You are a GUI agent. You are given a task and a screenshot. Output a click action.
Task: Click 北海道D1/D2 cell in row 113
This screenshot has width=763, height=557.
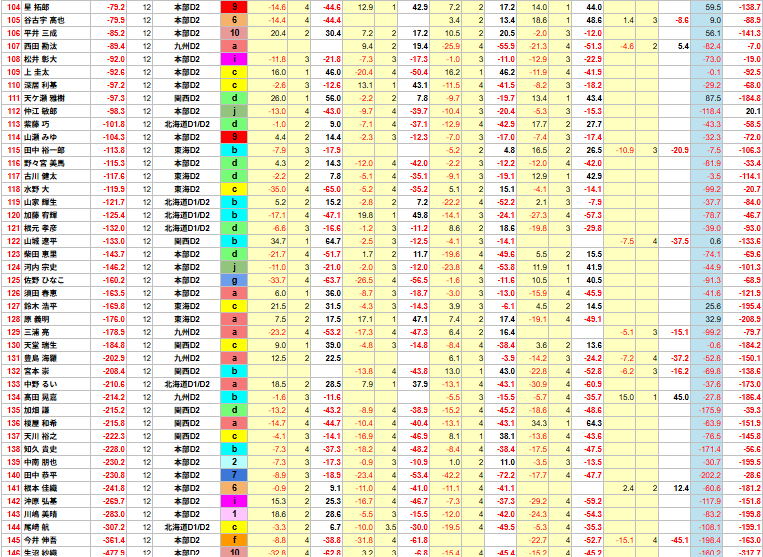tap(187, 124)
